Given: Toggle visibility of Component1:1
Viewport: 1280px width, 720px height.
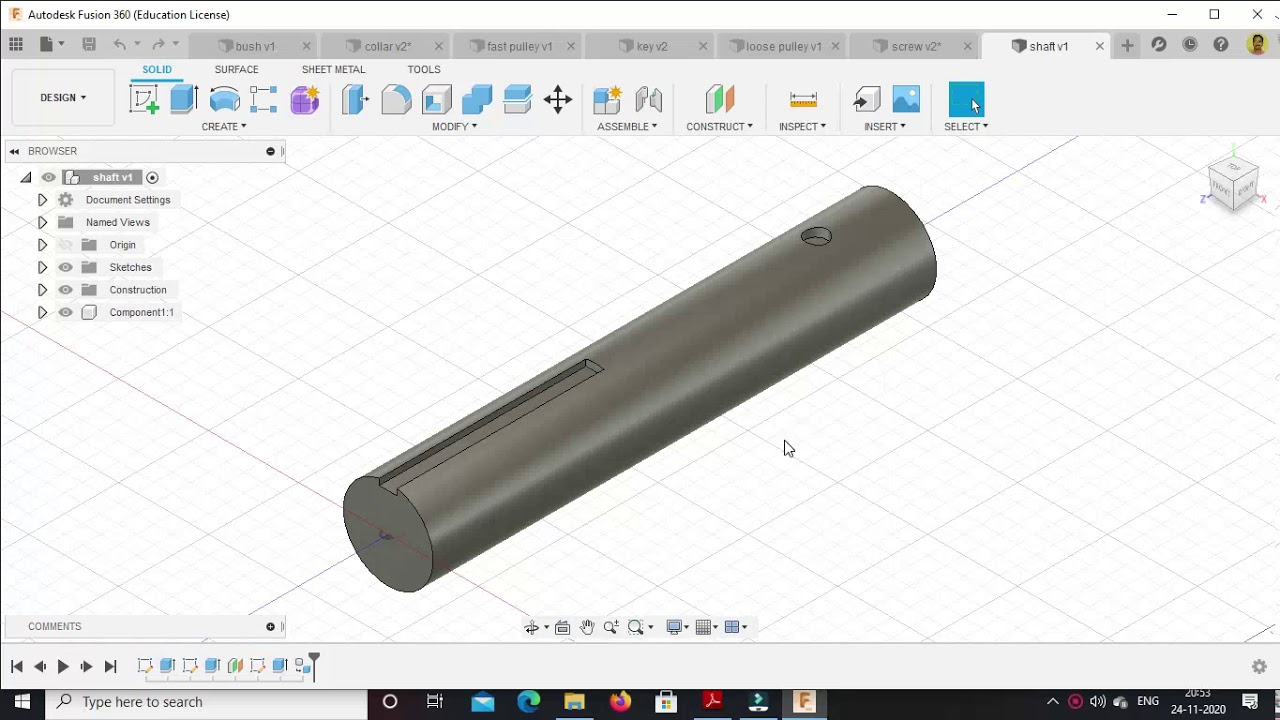Looking at the screenshot, I should click(x=66, y=312).
